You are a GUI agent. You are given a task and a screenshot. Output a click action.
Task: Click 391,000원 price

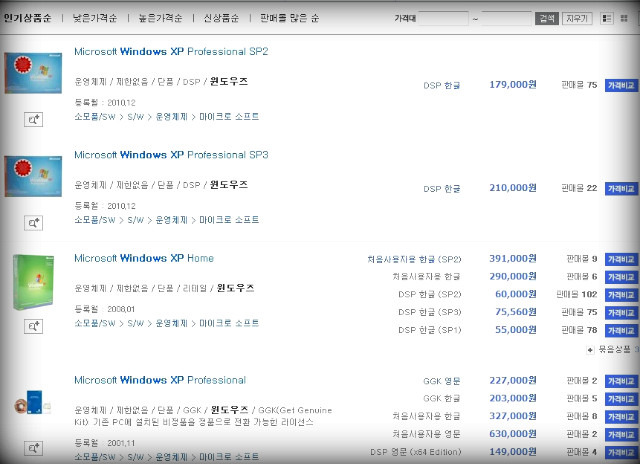513,258
